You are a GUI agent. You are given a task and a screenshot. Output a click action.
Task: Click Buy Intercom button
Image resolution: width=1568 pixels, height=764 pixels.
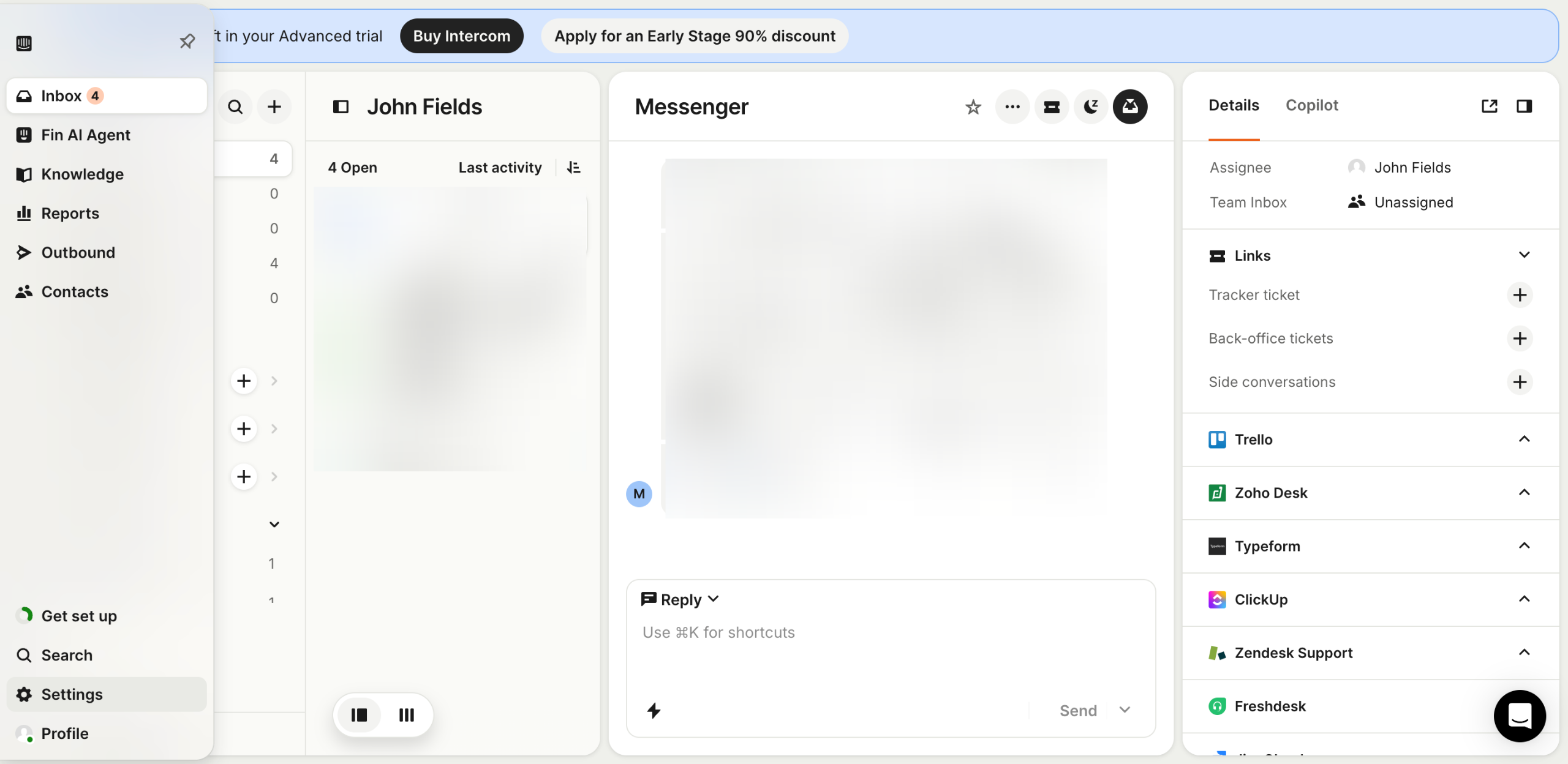461,36
